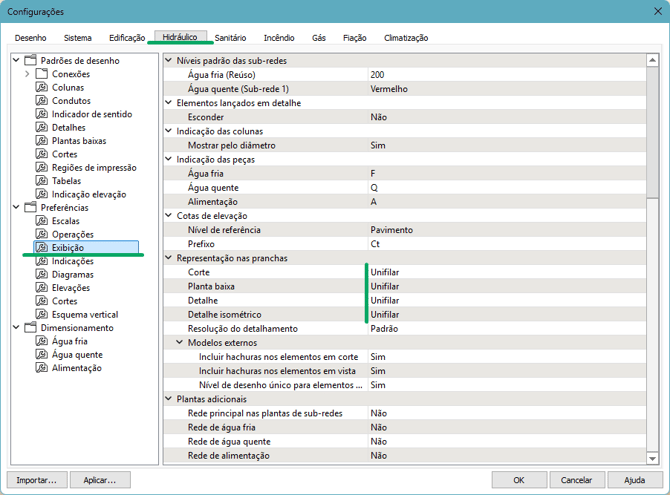Select the Tabelas settings icon
Screen dimensions: 670x495
click(42, 181)
